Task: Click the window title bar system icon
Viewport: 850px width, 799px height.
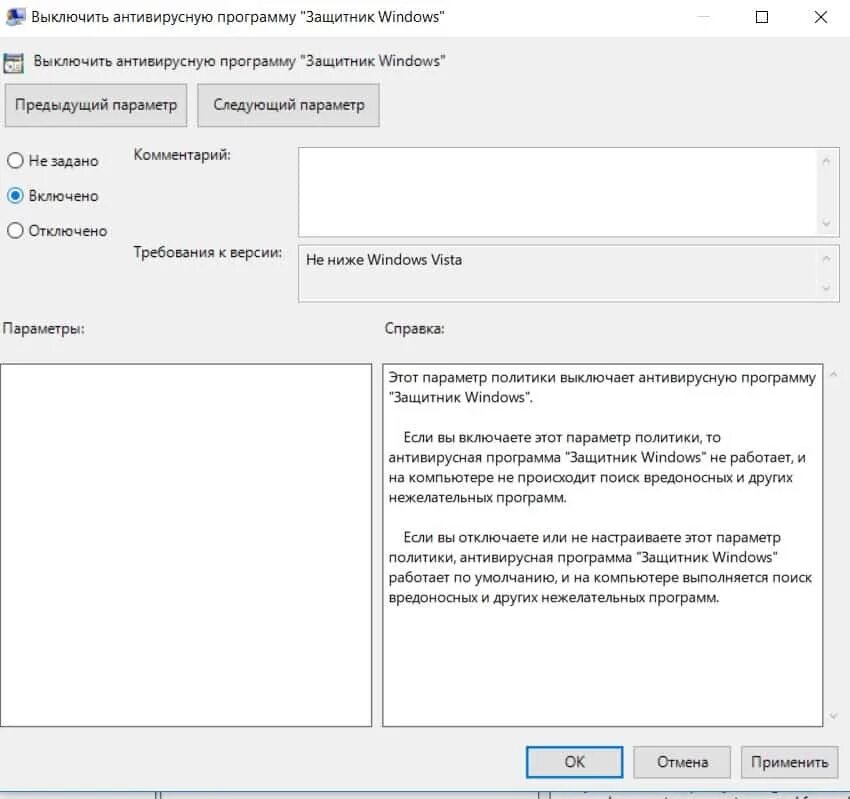Action: point(15,16)
